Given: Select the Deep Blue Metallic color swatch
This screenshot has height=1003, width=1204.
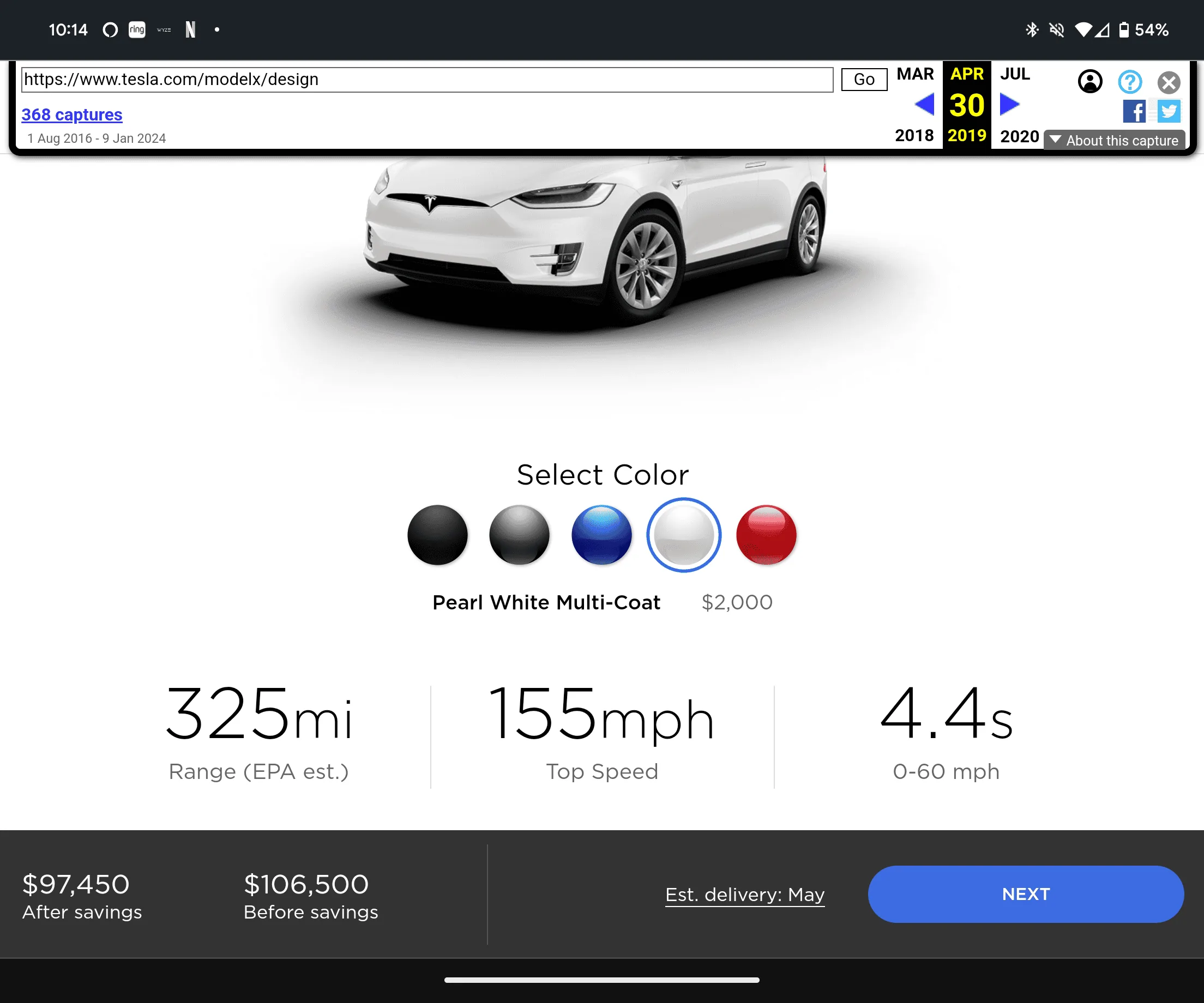Looking at the screenshot, I should click(x=601, y=535).
